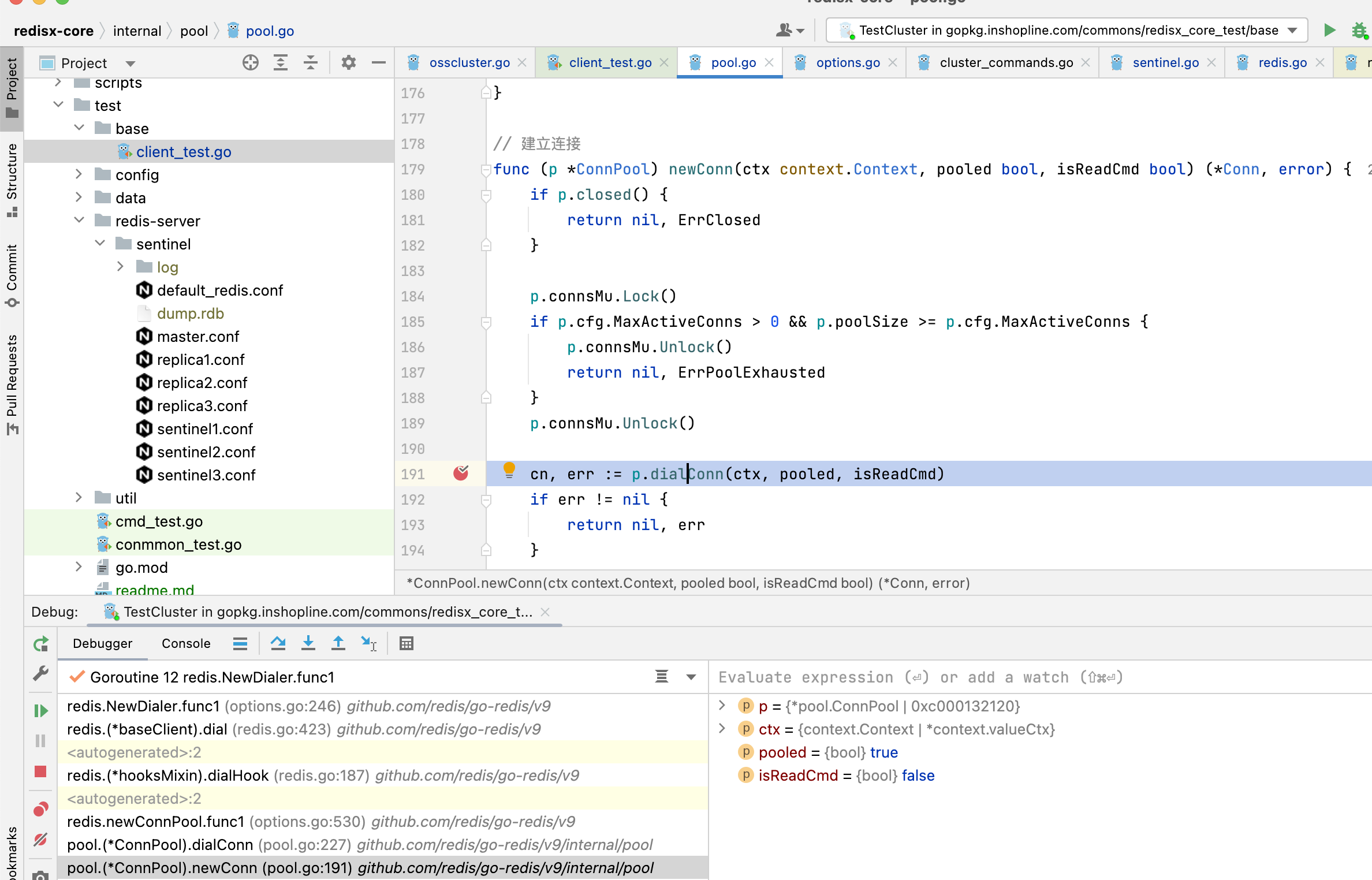Viewport: 1372px width, 880px height.
Task: Select the Debugger tab
Action: pyautogui.click(x=103, y=643)
